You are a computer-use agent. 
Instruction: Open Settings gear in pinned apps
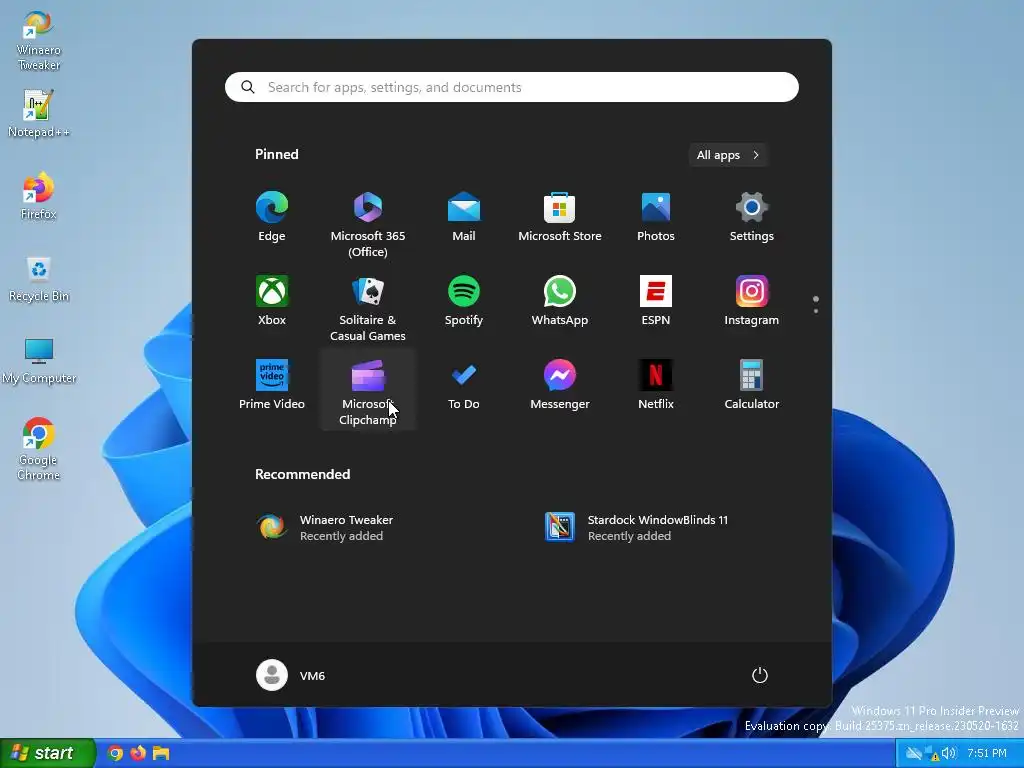coord(752,218)
